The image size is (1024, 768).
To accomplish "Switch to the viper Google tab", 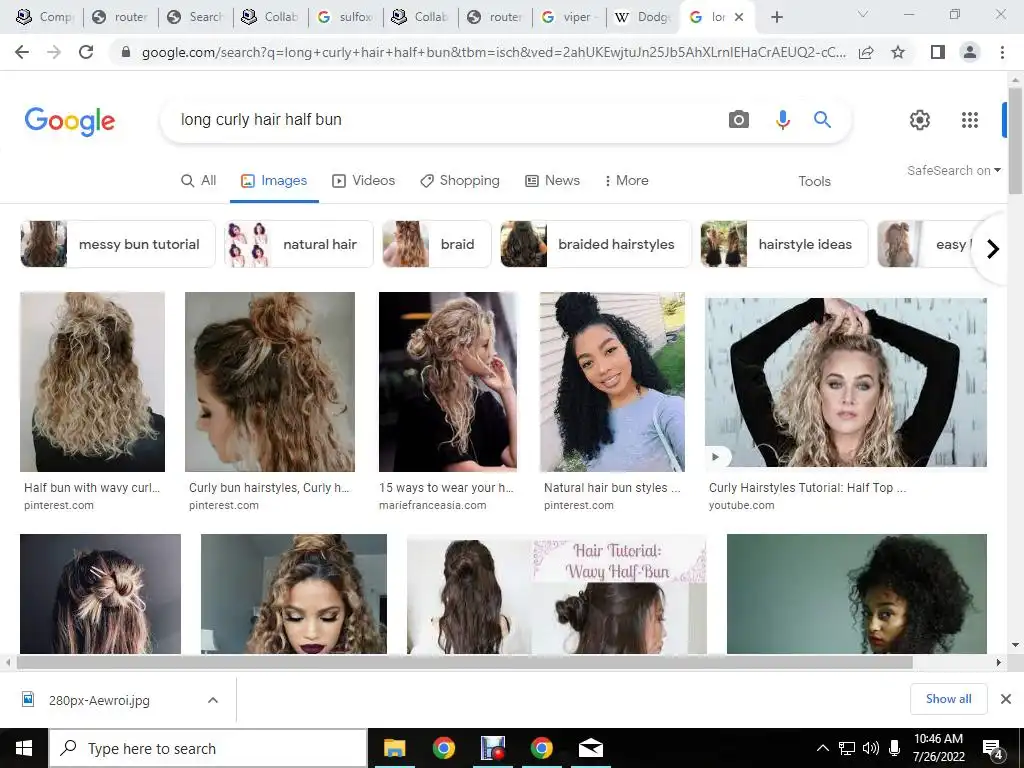I will click(569, 17).
